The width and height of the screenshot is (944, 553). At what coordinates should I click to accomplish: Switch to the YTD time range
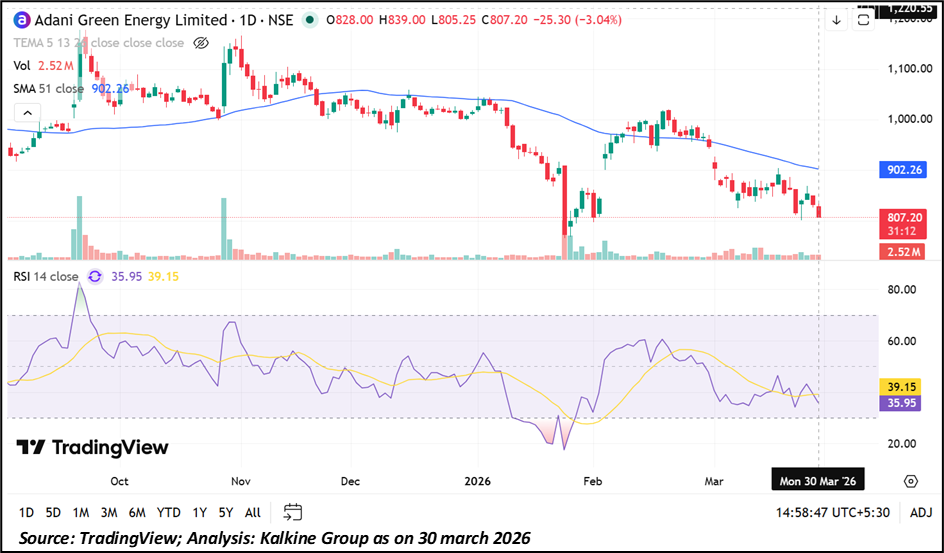click(x=169, y=512)
